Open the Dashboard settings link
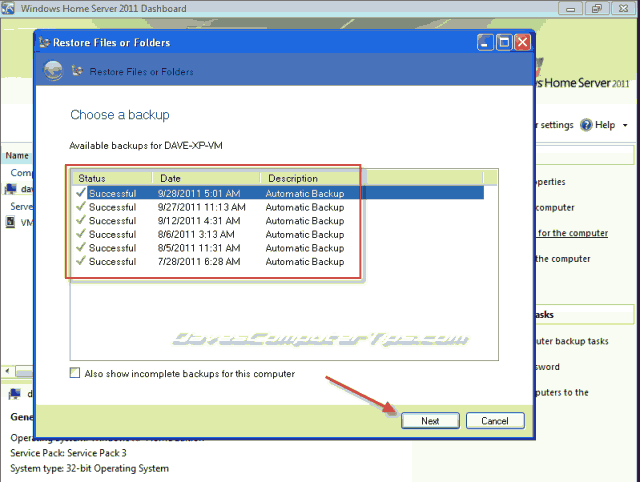This screenshot has height=482, width=640. coord(556,125)
